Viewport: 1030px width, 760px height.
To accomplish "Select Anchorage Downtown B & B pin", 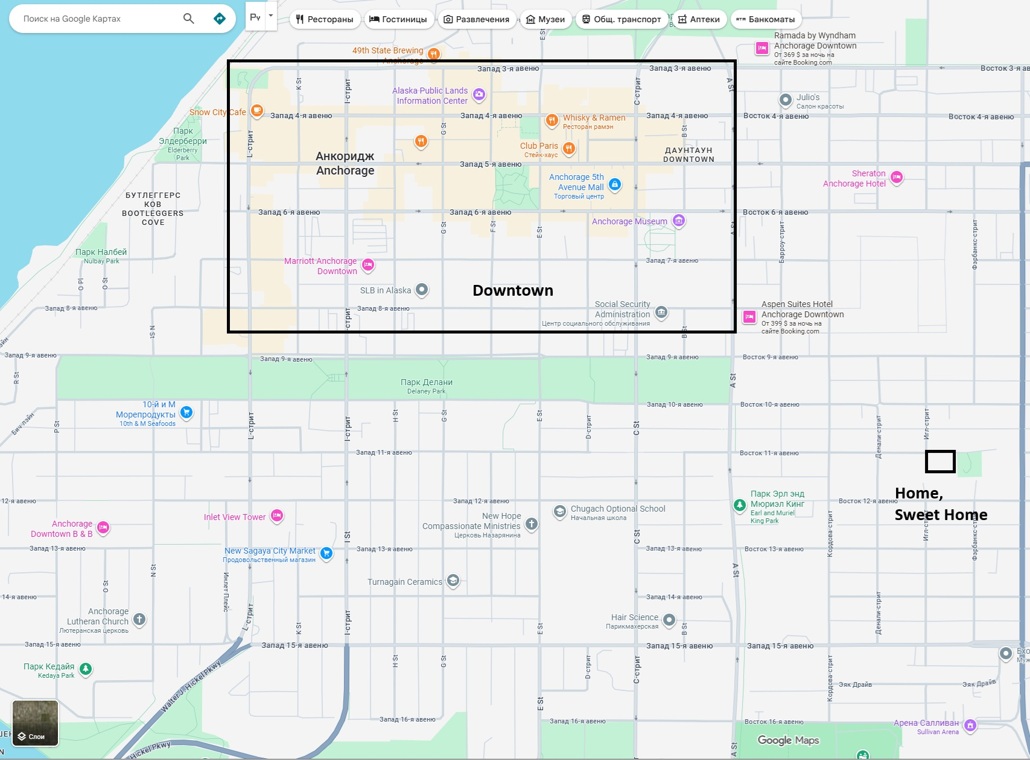I will tap(102, 527).
